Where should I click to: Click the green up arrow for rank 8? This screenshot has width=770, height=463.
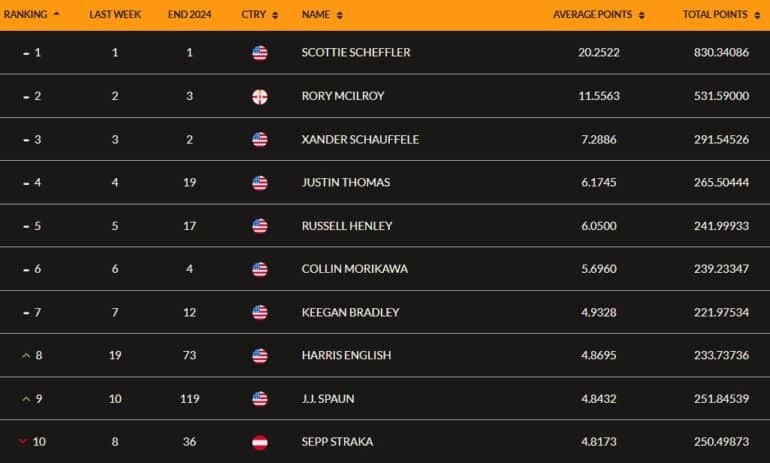[x=26, y=355]
